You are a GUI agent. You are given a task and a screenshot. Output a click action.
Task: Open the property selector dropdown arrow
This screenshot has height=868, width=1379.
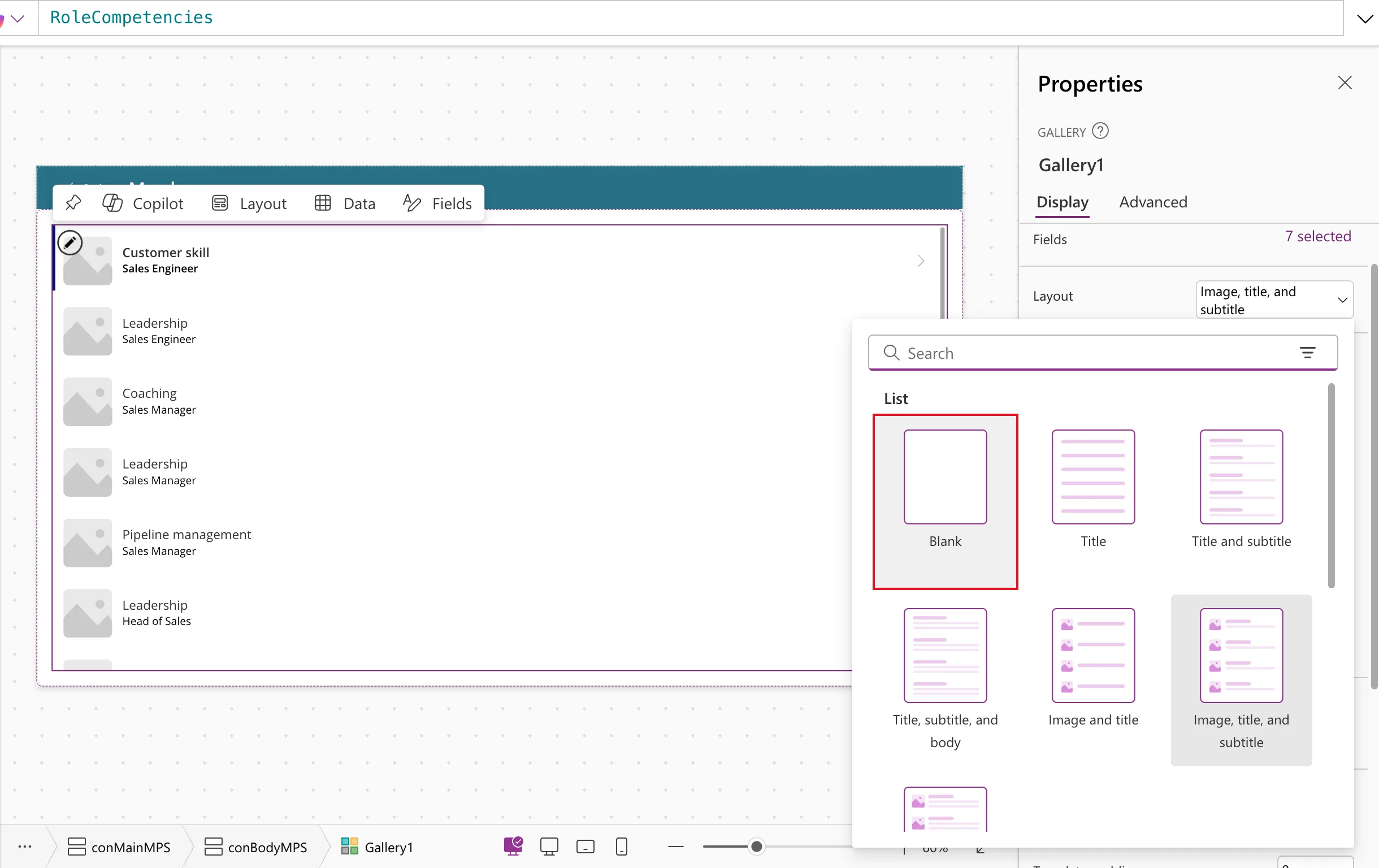click(x=17, y=19)
